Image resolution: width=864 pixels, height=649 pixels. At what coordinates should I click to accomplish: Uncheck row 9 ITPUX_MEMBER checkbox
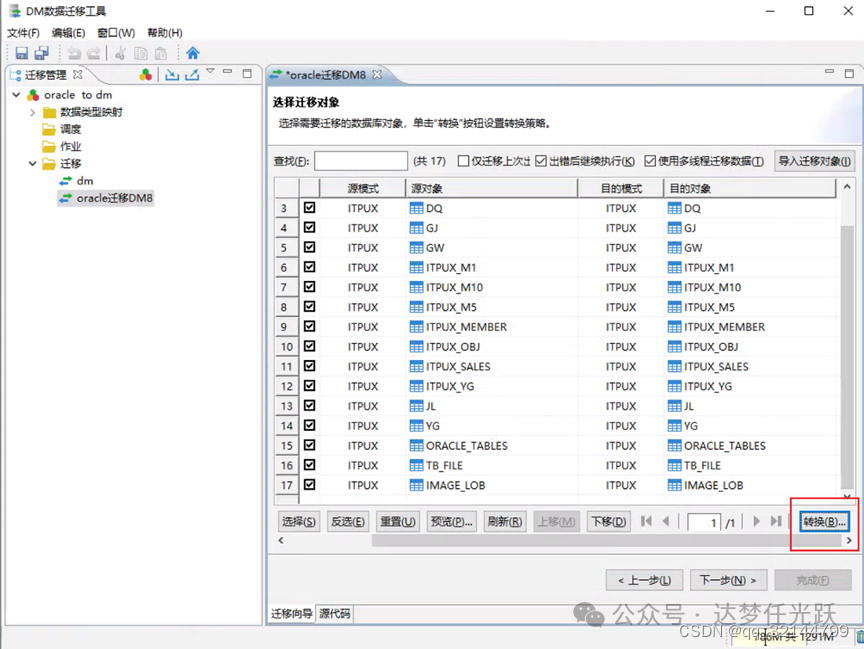click(x=310, y=326)
